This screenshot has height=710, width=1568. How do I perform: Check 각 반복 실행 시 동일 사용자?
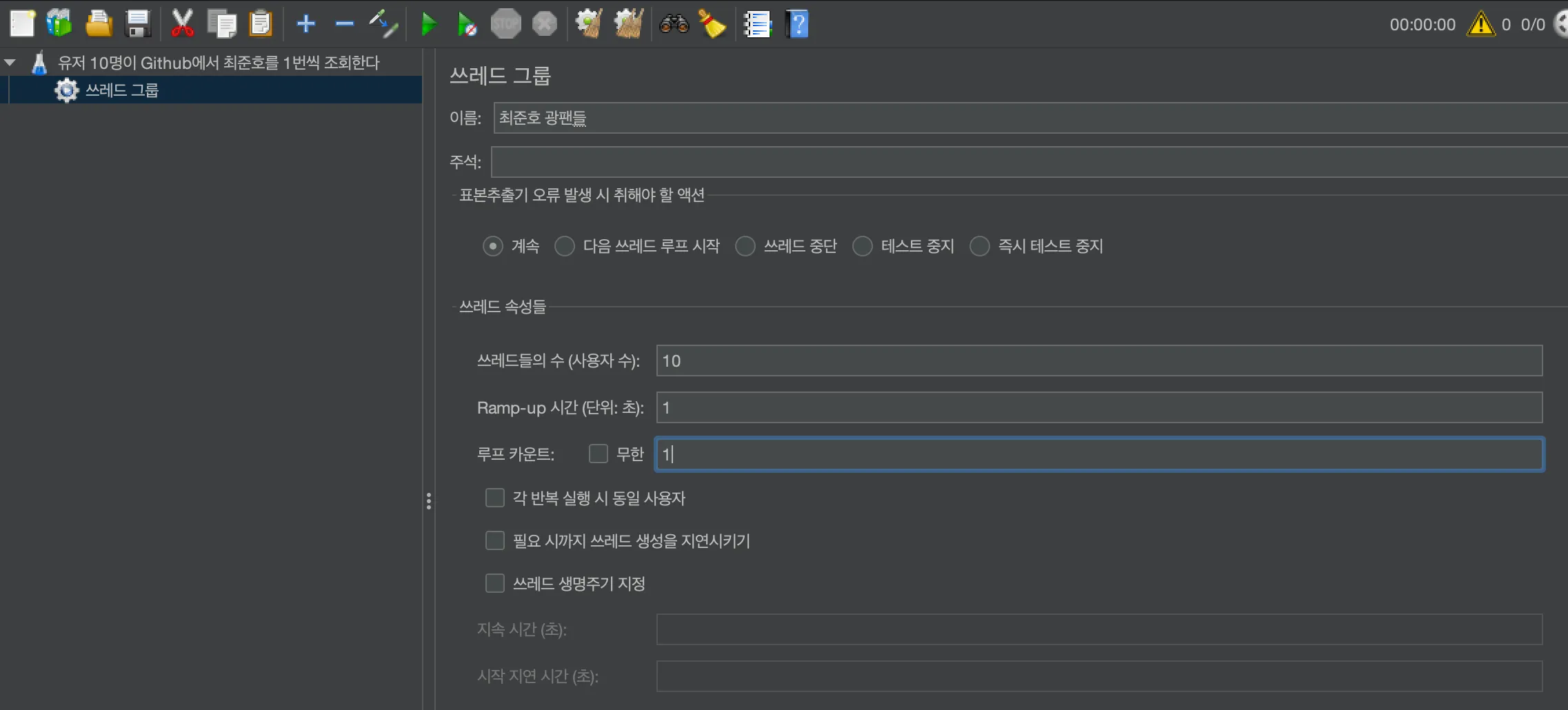[495, 498]
